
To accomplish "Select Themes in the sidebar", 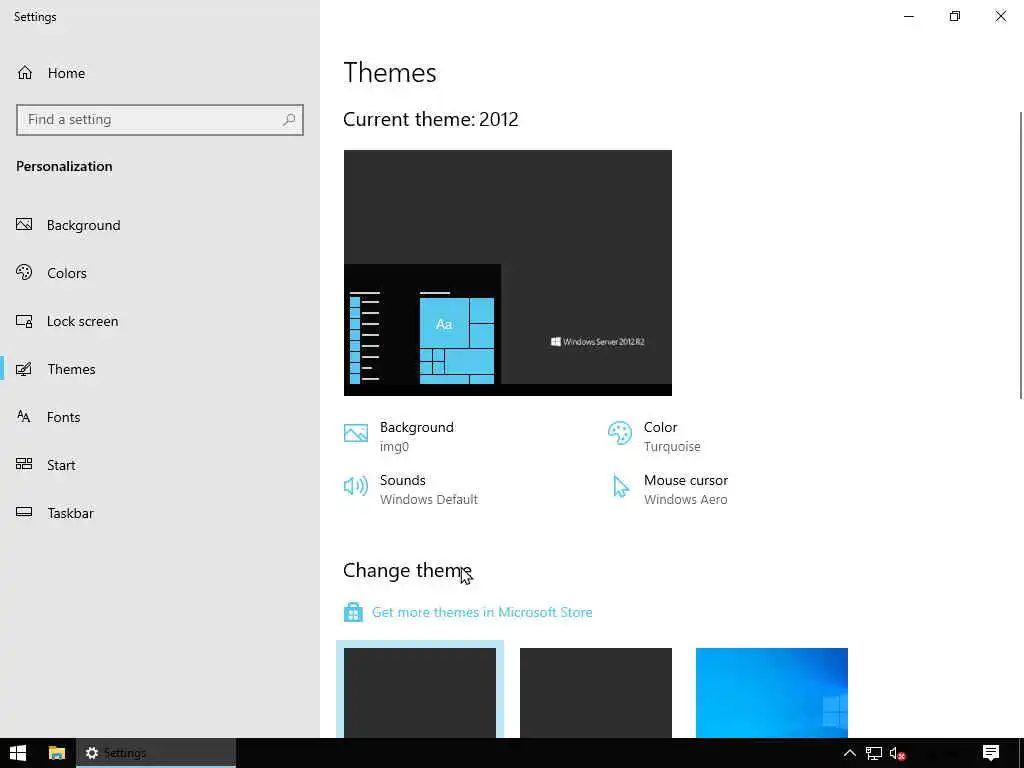I will point(160,369).
